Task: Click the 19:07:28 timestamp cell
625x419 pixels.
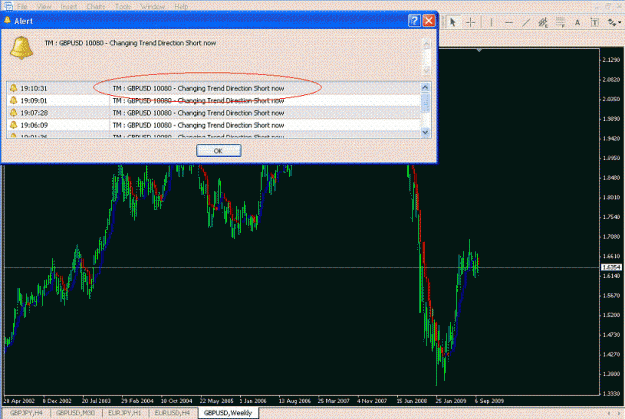Action: 34,113
